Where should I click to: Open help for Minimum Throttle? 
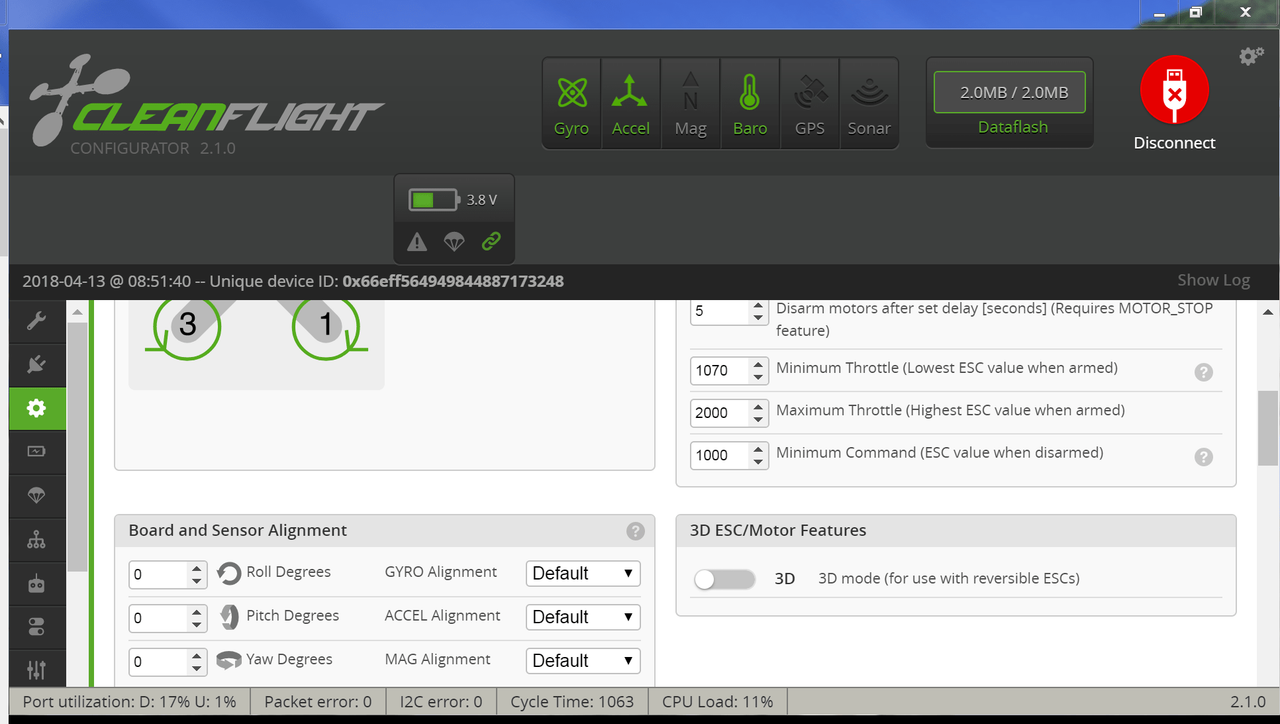pyautogui.click(x=1204, y=372)
